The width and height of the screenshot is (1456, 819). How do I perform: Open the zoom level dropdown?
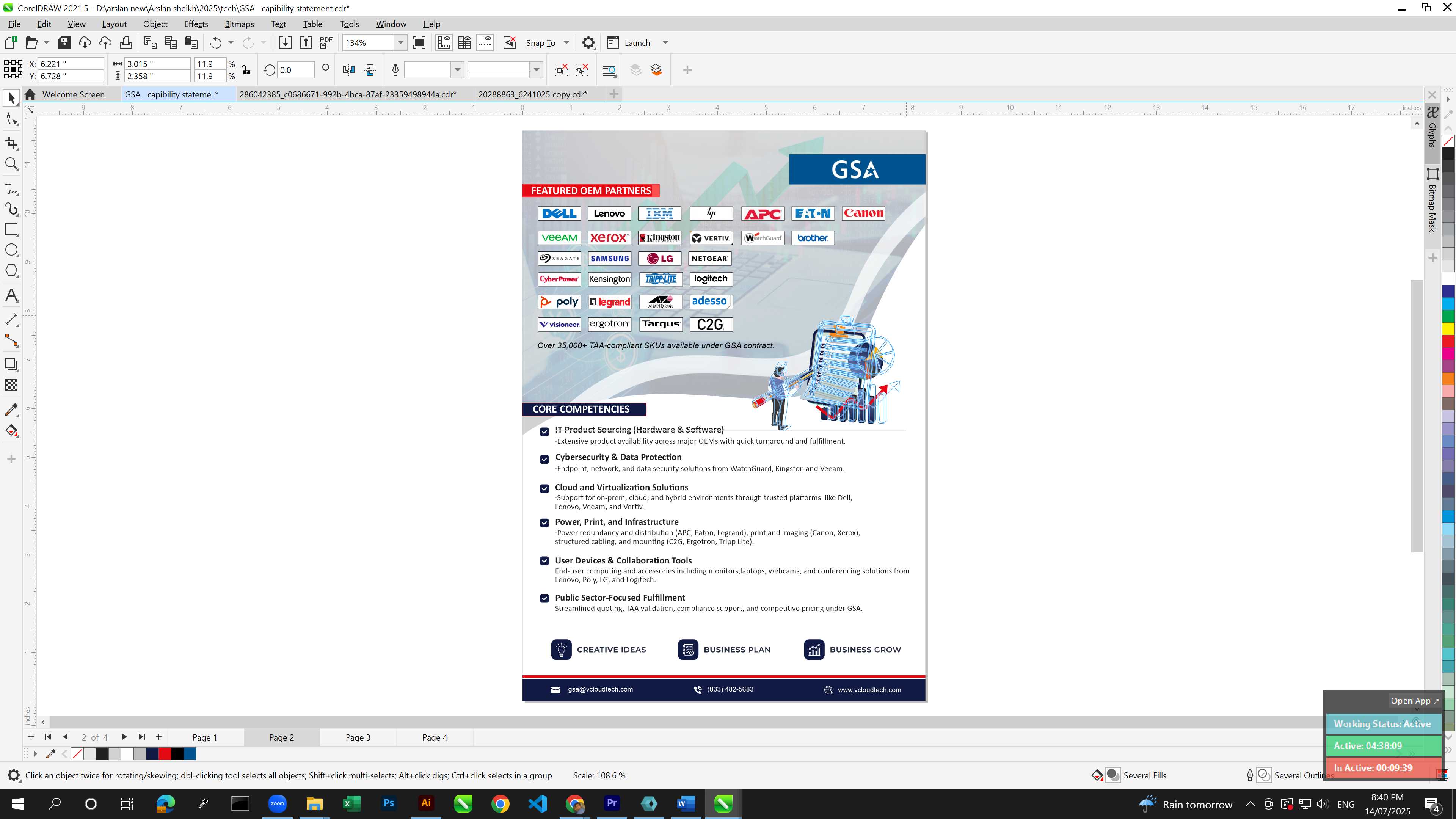(x=400, y=42)
